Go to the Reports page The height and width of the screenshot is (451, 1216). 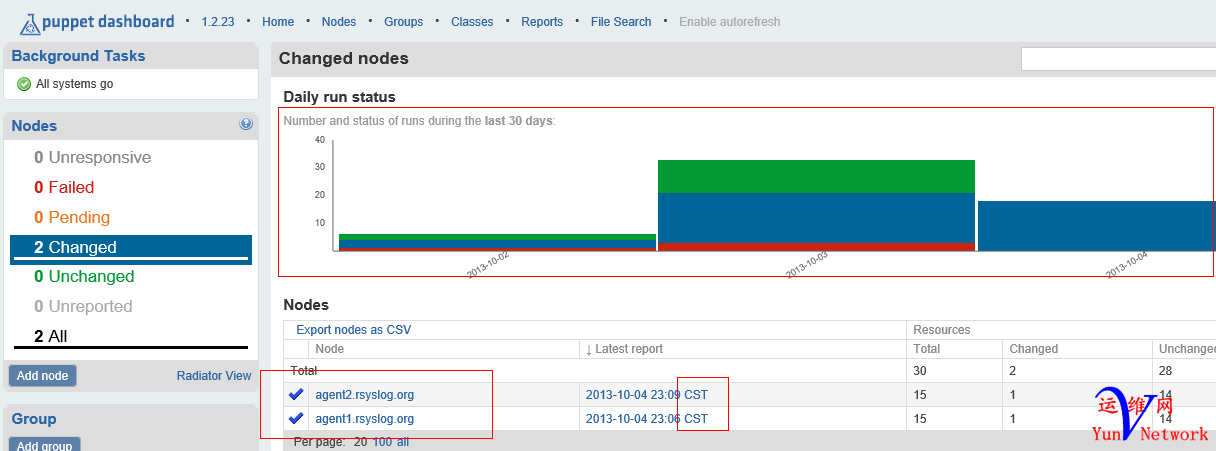[542, 22]
